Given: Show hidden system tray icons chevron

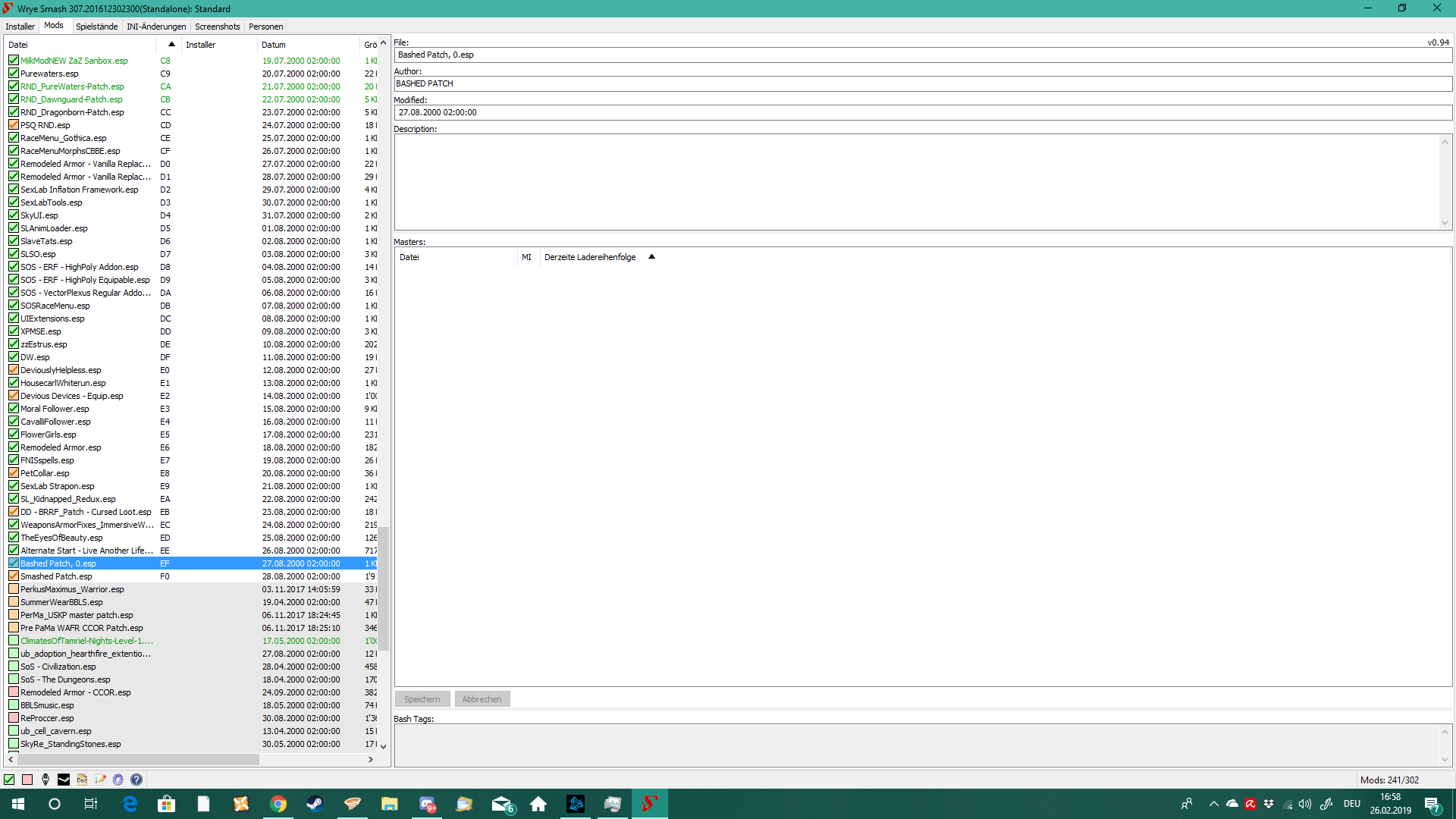Looking at the screenshot, I should [x=1214, y=804].
